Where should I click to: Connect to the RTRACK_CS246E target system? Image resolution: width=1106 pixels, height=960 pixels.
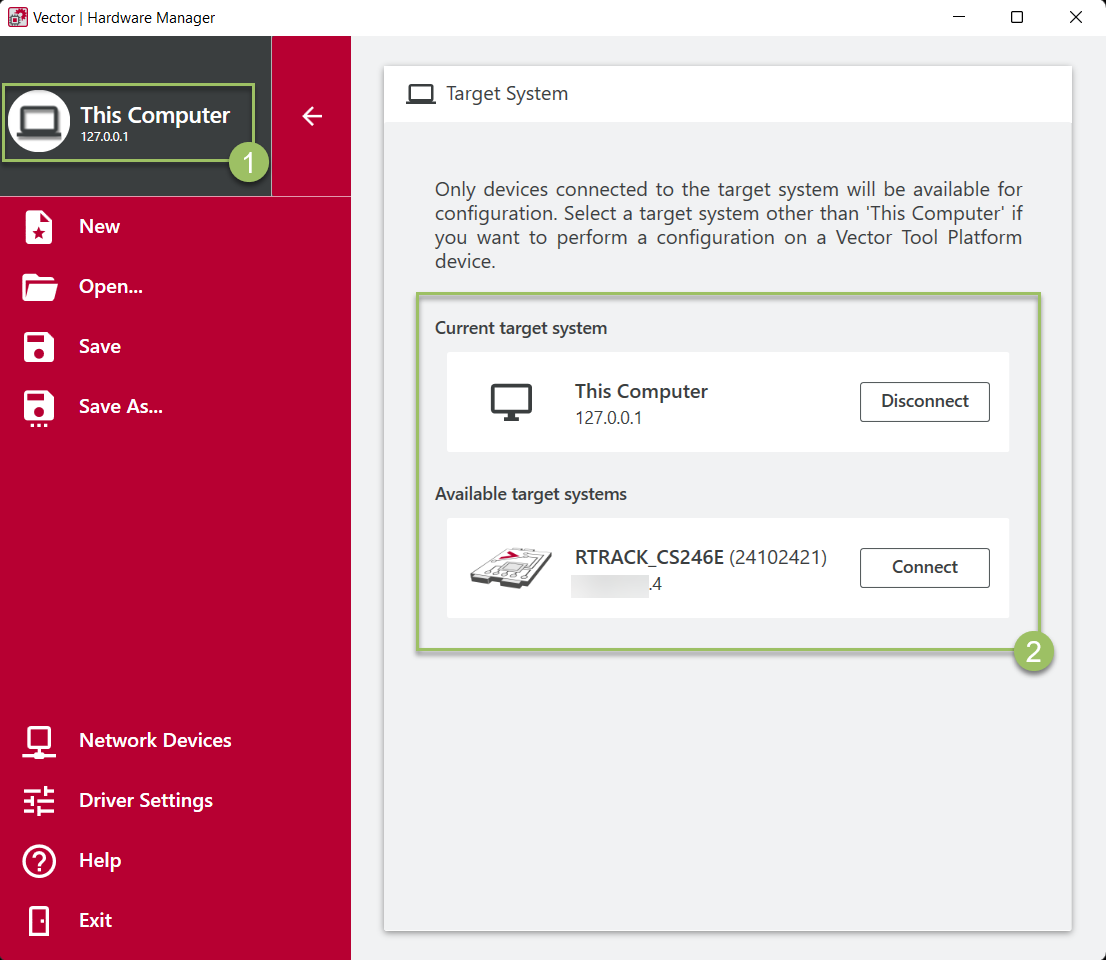[924, 568]
